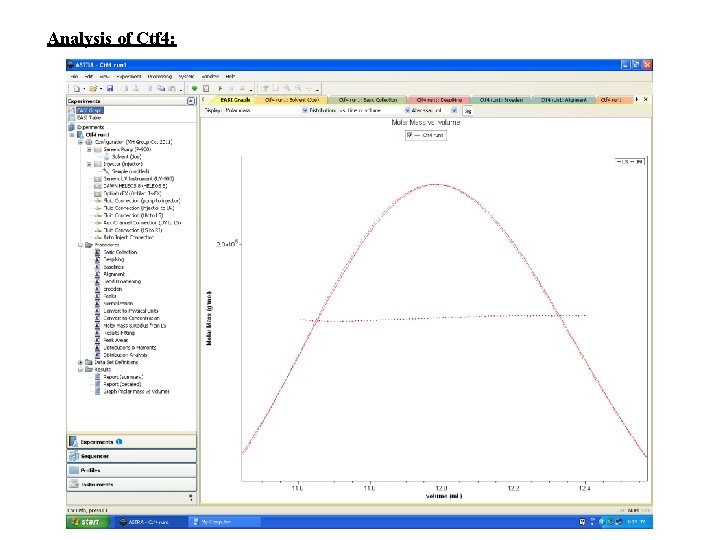
Task: Click the Report (summary) document icon
Action: point(97,377)
